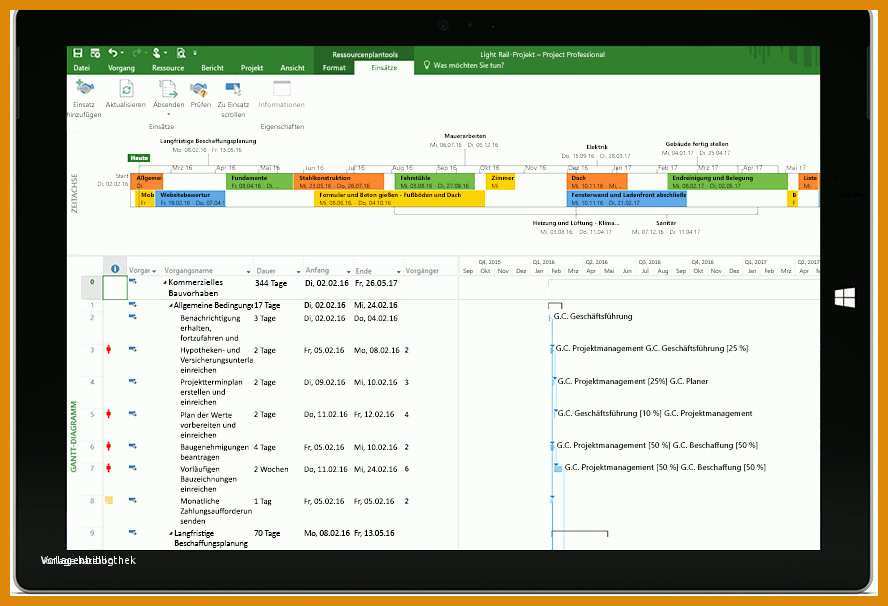Image resolution: width=888 pixels, height=606 pixels.
Task: Click the Vorläufigen Bauzeichnungen Gantt bar
Action: point(558,468)
